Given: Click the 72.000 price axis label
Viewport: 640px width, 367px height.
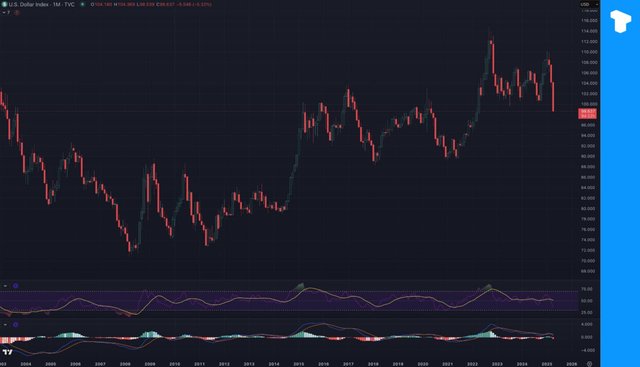Looking at the screenshot, I should 589,250.
